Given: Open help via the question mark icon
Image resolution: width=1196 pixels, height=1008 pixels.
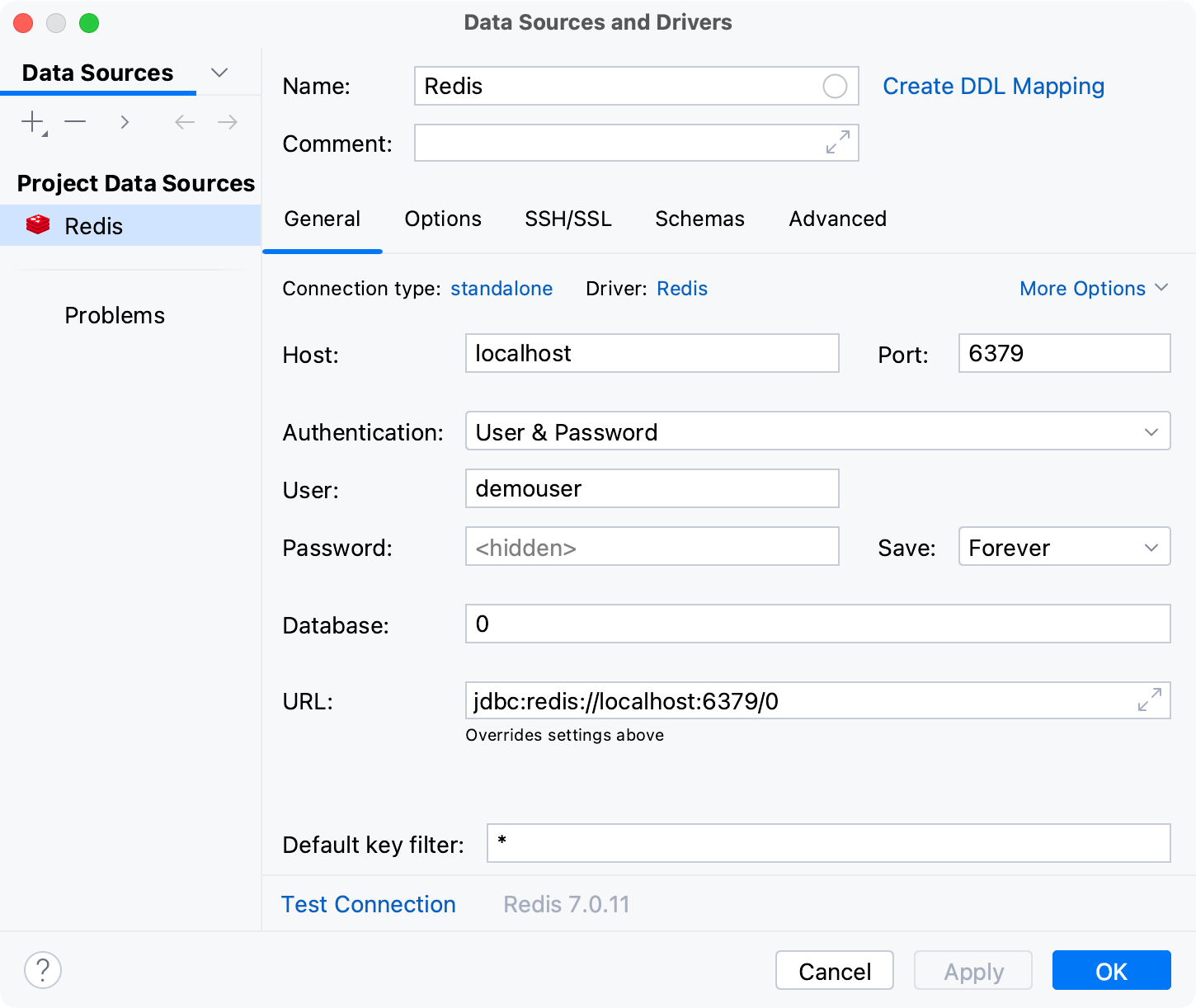Looking at the screenshot, I should [x=42, y=970].
